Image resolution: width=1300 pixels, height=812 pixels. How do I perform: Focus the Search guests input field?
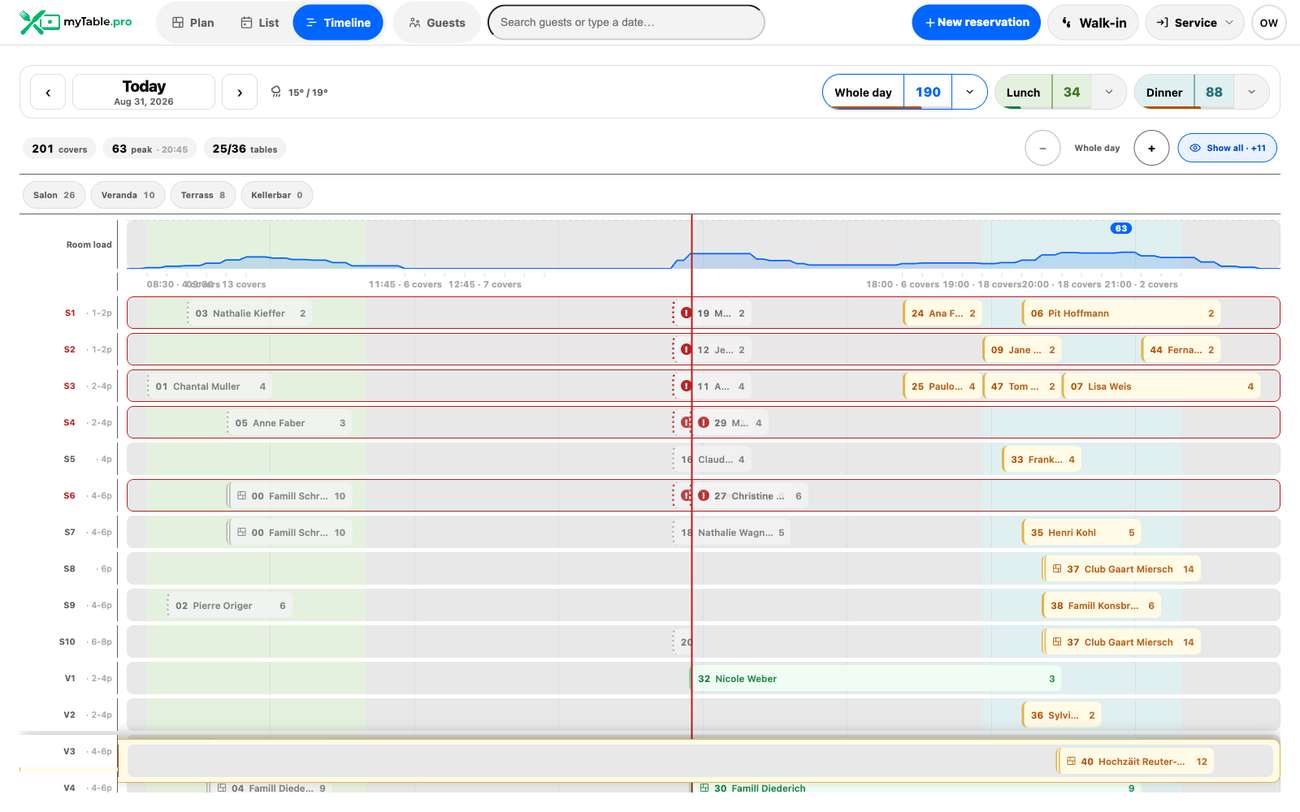[626, 22]
